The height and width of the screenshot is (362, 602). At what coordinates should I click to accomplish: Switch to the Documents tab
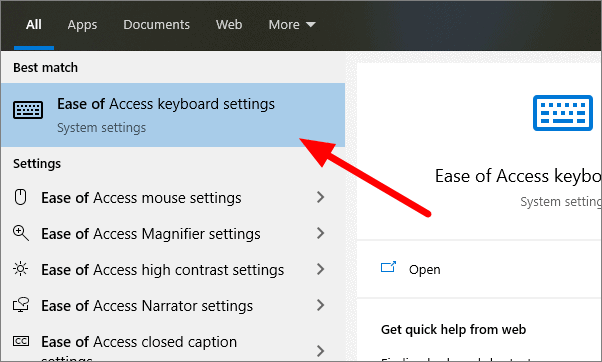(156, 25)
